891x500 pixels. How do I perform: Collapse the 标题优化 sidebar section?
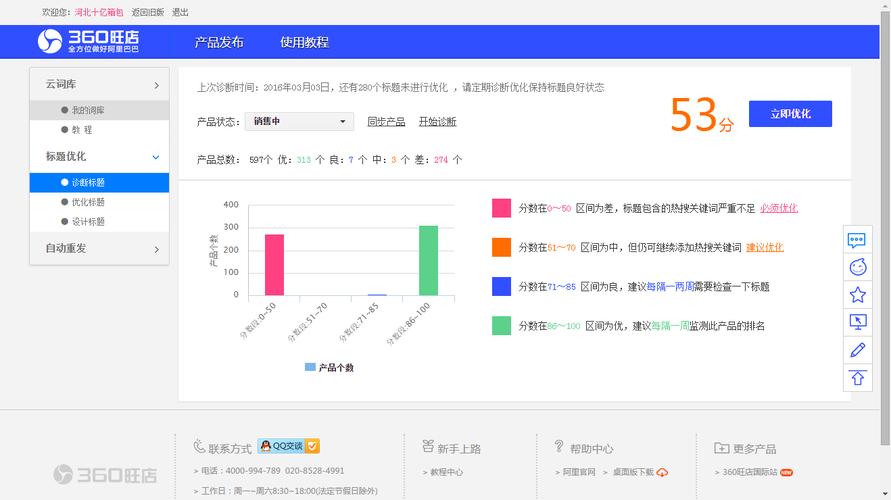pyautogui.click(x=99, y=156)
